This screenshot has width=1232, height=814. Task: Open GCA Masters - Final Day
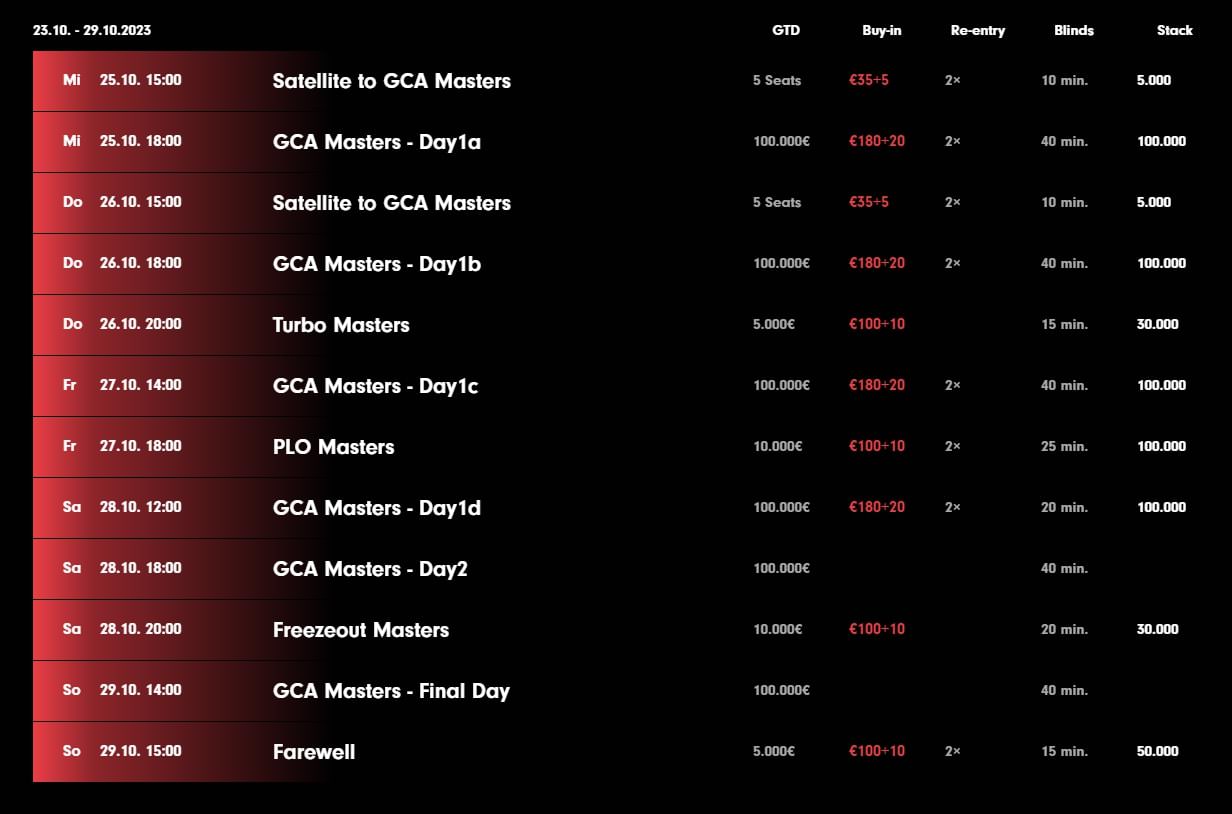(391, 691)
